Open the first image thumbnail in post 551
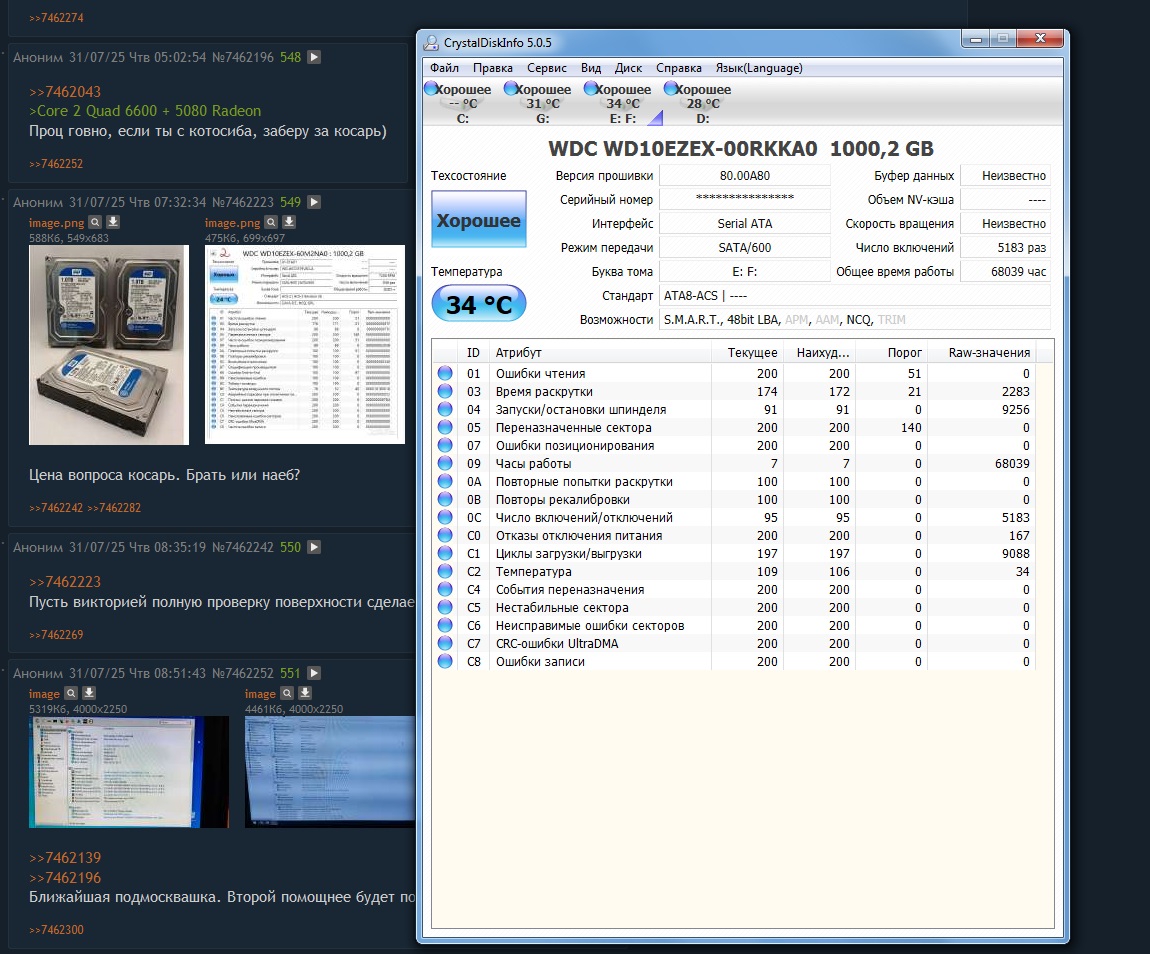Image resolution: width=1150 pixels, height=954 pixels. coord(128,772)
